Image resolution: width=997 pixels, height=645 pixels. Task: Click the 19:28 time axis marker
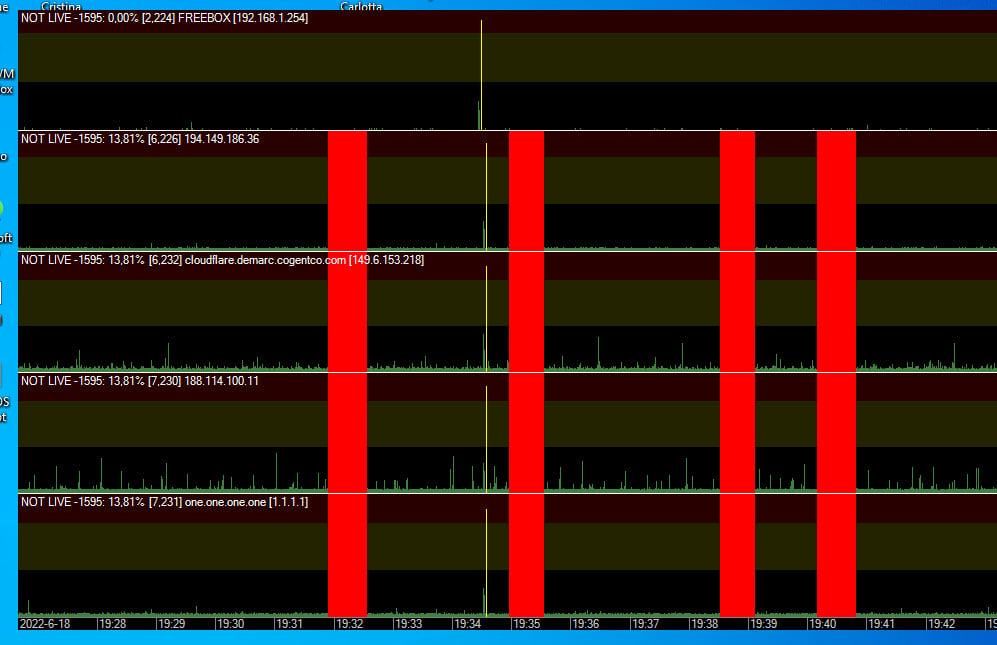click(113, 623)
